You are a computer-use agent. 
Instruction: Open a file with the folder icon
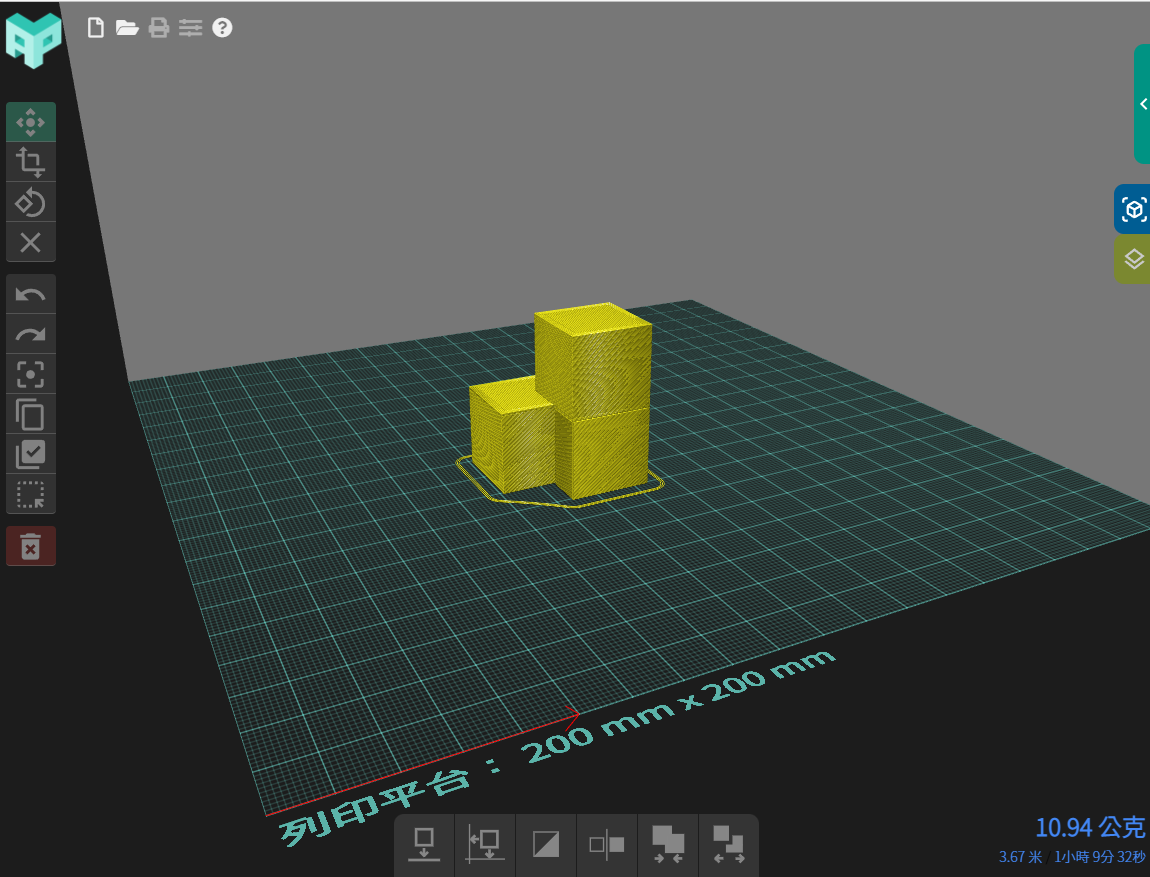(127, 28)
